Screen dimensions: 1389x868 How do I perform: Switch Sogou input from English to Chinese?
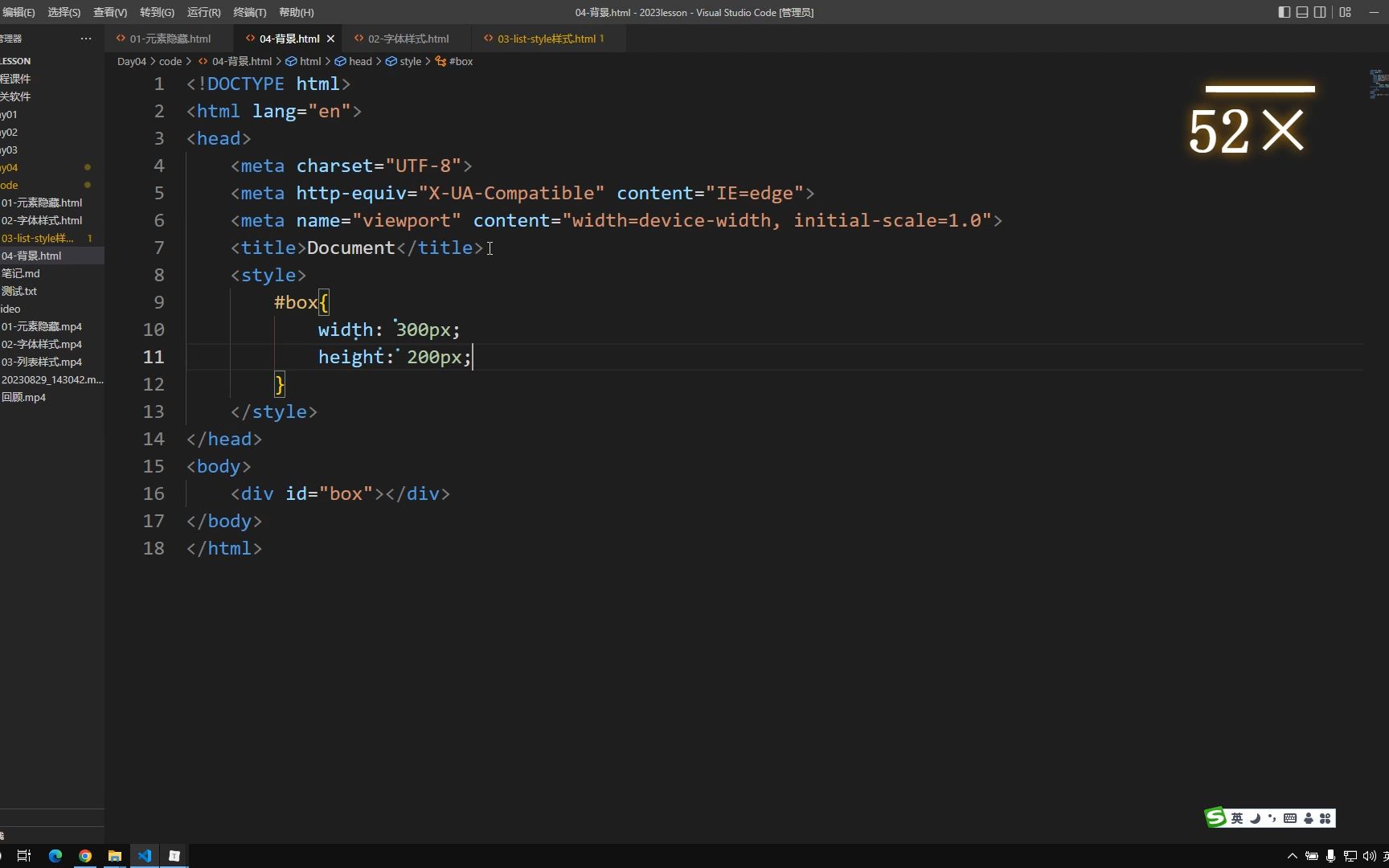click(x=1236, y=817)
